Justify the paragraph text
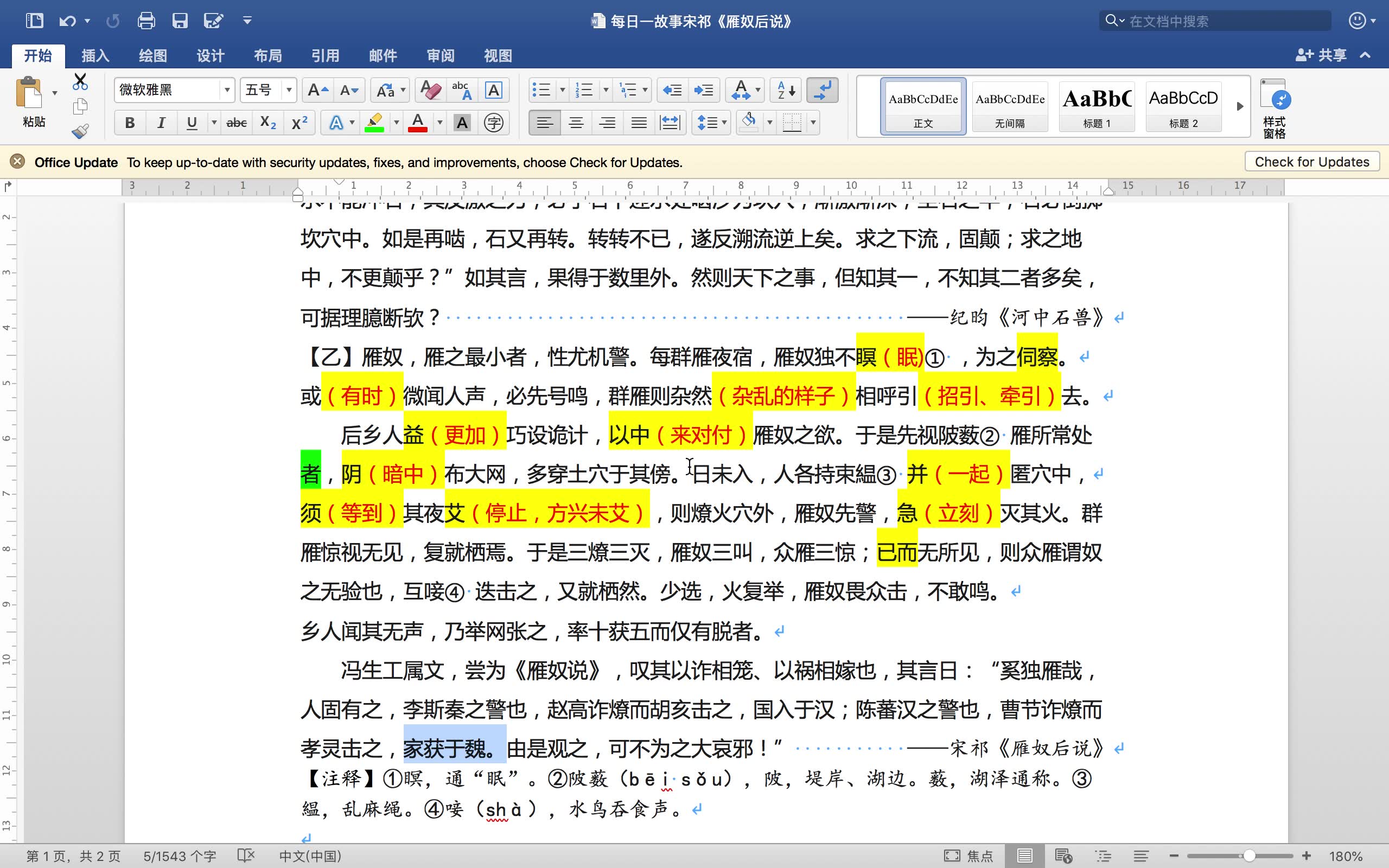This screenshot has height=868, width=1389. point(639,122)
